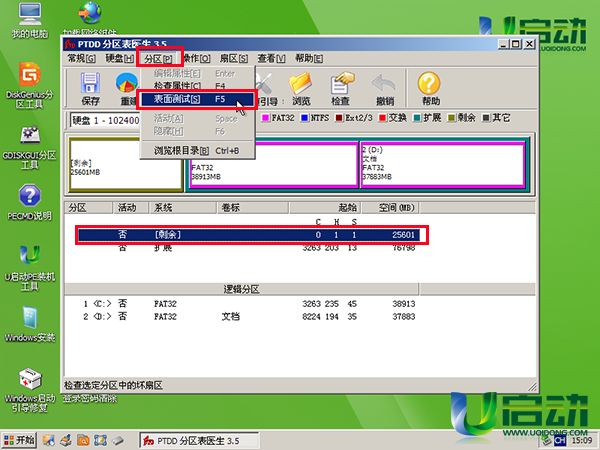Screen dimensions: 600x450
Task: Click the 卷标 column header
Action: coord(253,208)
